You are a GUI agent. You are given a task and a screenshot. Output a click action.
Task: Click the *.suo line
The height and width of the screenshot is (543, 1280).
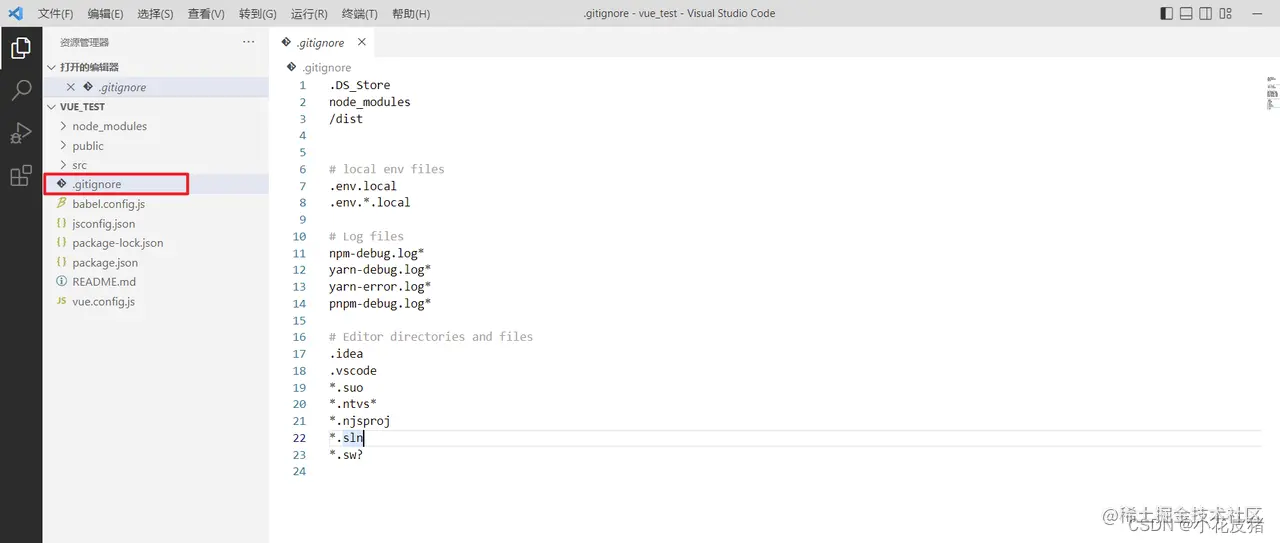[x=346, y=387]
